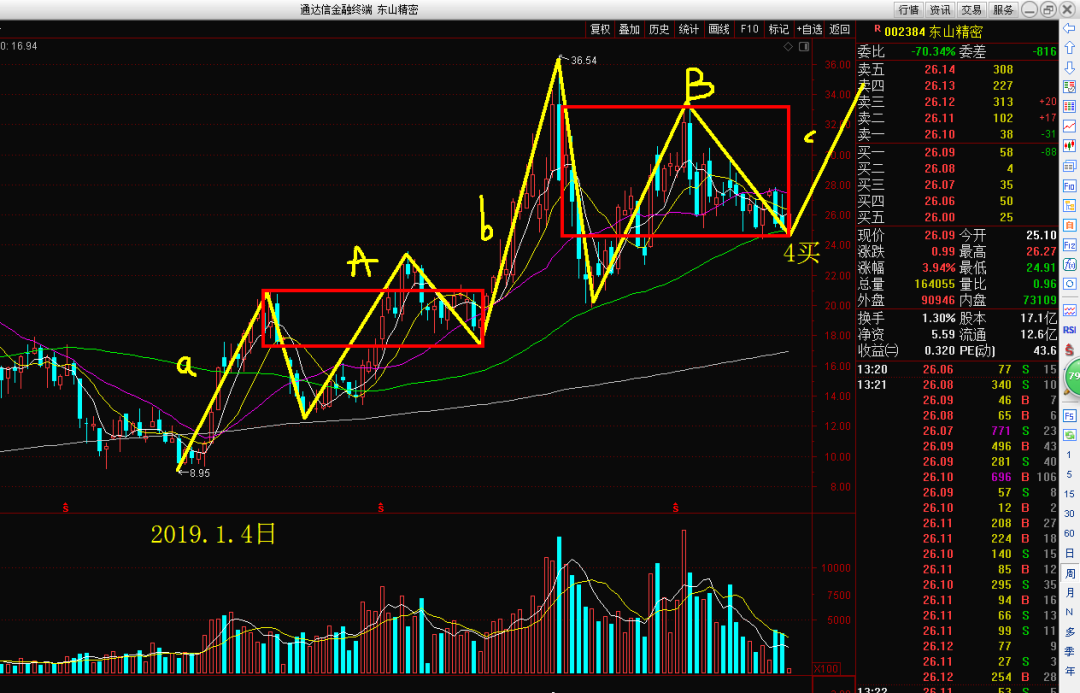Click the 画线 draw line toolbar button
This screenshot has width=1080, height=693.
719,29
